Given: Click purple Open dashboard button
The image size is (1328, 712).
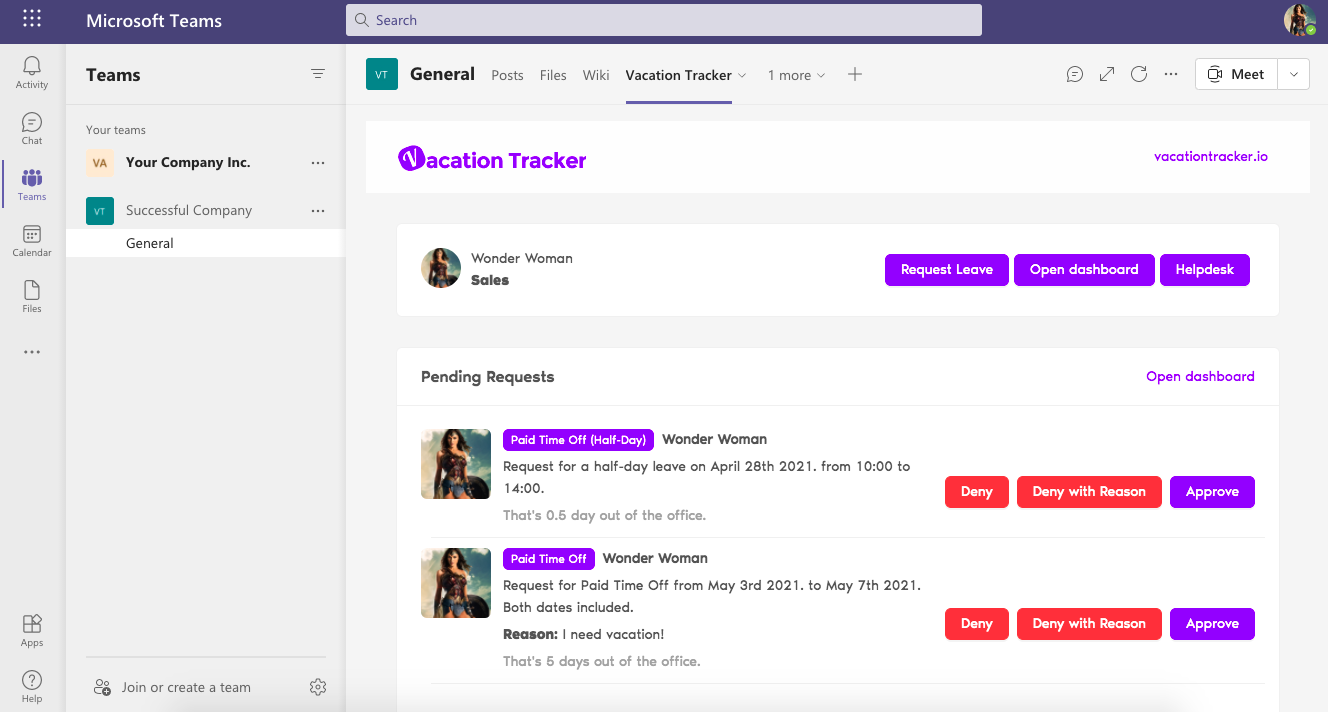Looking at the screenshot, I should pyautogui.click(x=1084, y=269).
